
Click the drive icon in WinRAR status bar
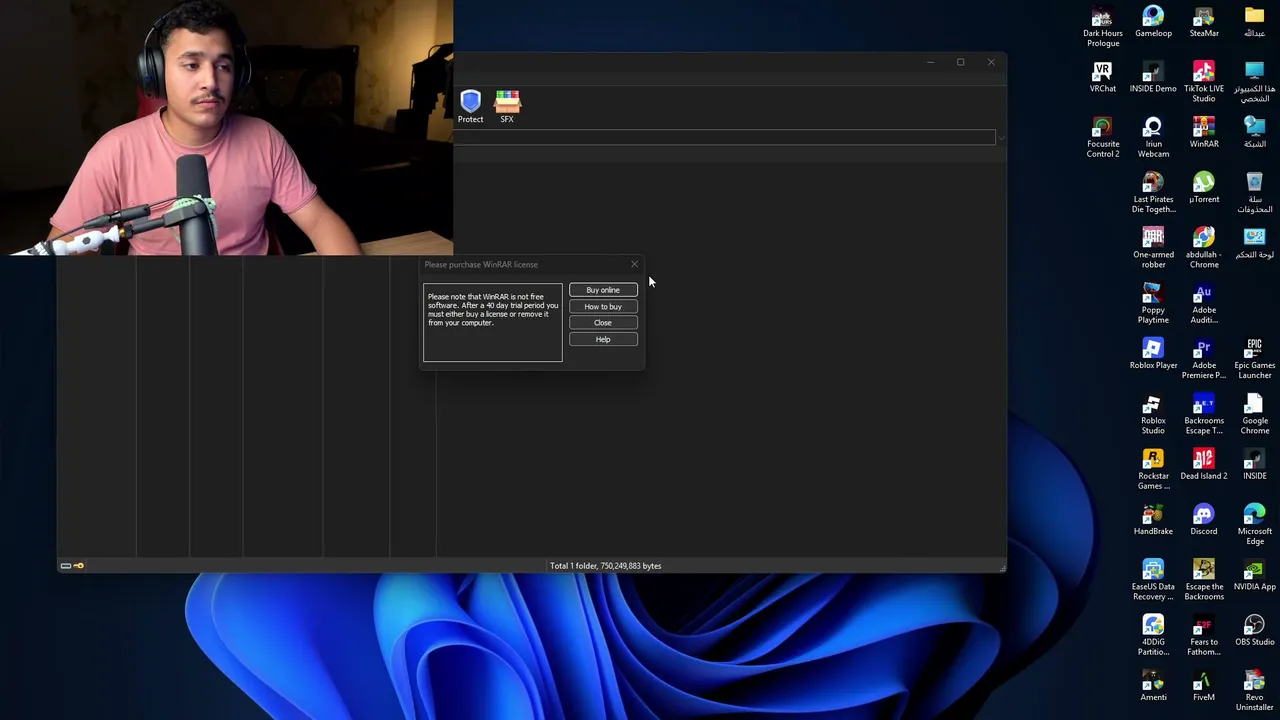66,566
